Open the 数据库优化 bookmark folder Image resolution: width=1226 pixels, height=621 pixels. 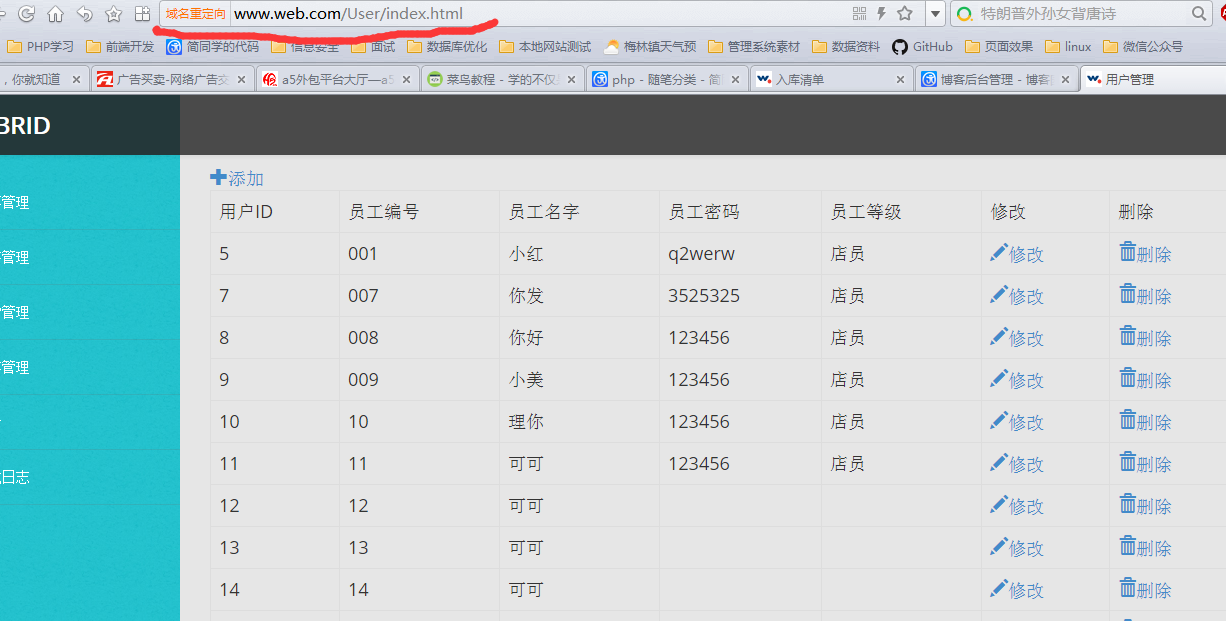point(448,46)
